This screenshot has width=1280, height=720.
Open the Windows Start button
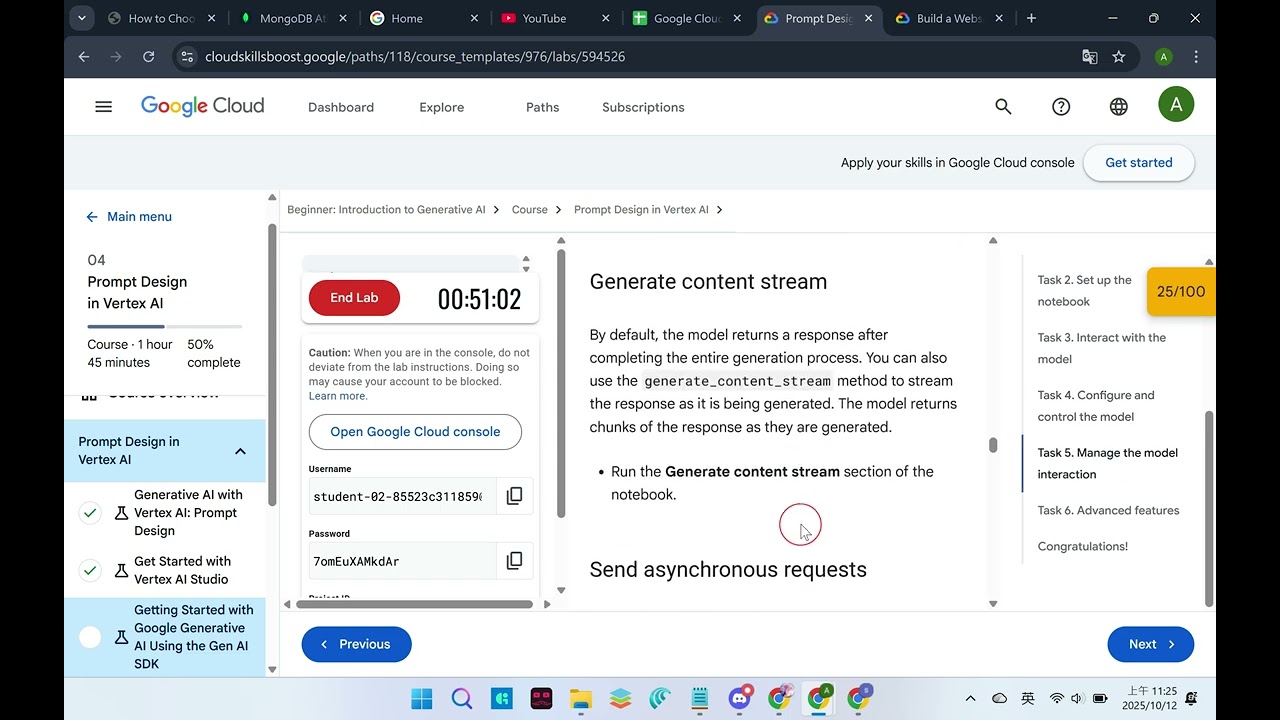(422, 698)
